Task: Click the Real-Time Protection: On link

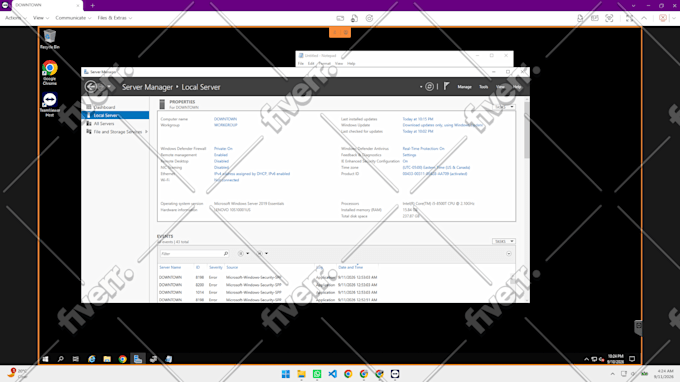Action: coord(423,148)
